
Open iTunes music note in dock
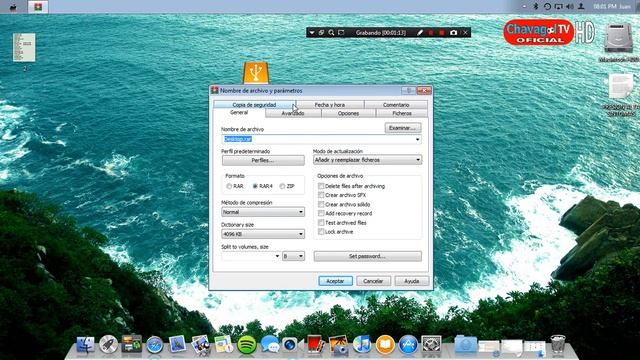click(x=362, y=345)
